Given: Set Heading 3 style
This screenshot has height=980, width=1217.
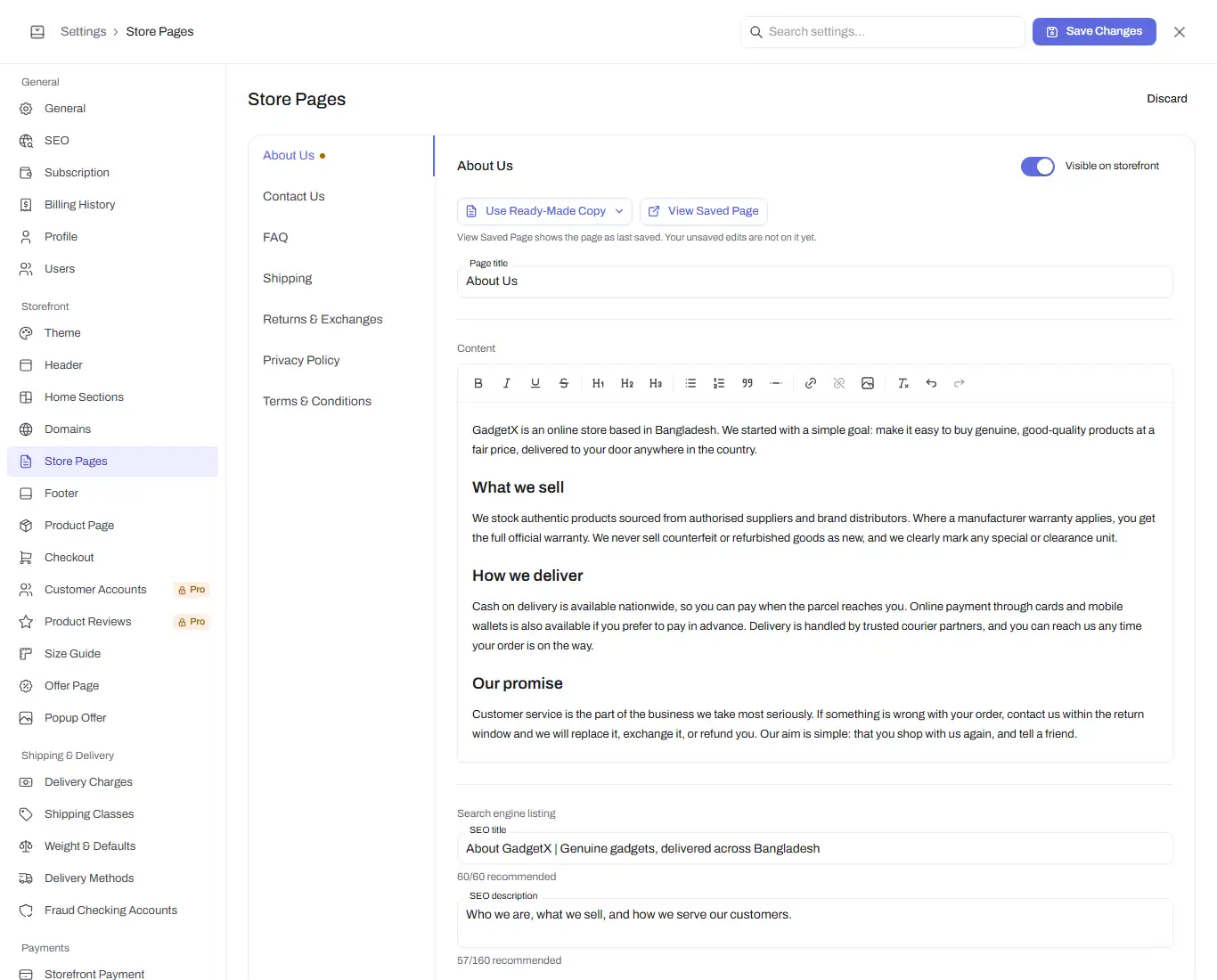Looking at the screenshot, I should (x=656, y=383).
